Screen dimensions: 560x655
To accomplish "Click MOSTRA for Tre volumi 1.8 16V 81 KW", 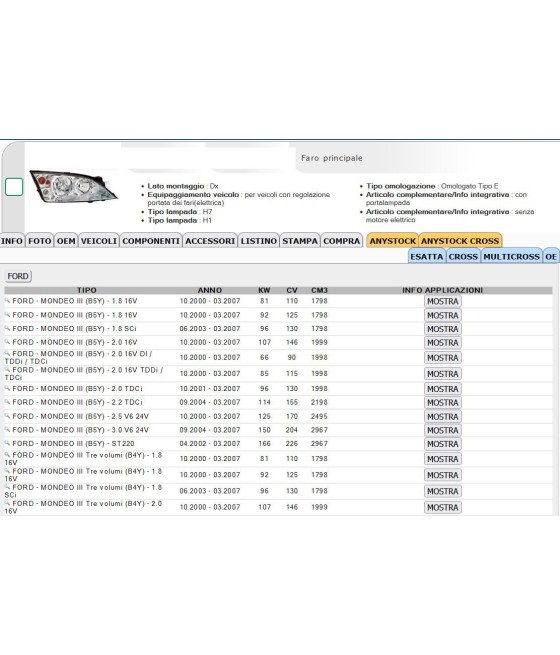I will tap(443, 459).
